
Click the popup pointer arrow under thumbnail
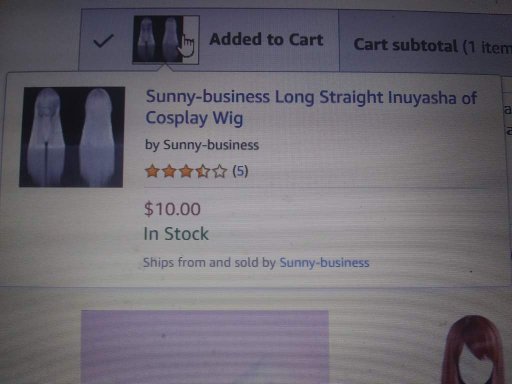pos(166,68)
